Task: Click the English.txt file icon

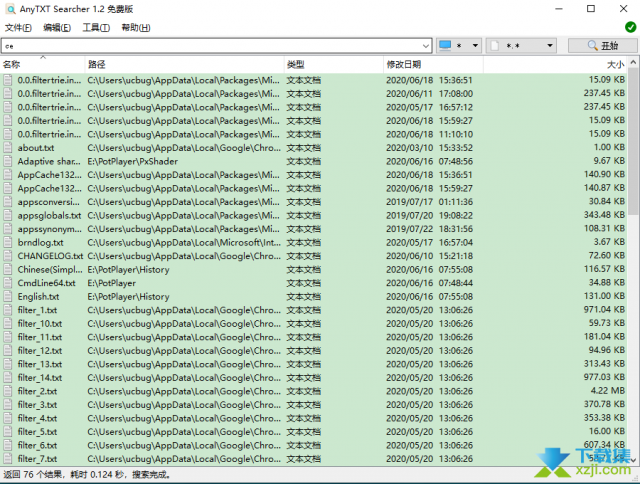Action: [x=8, y=297]
